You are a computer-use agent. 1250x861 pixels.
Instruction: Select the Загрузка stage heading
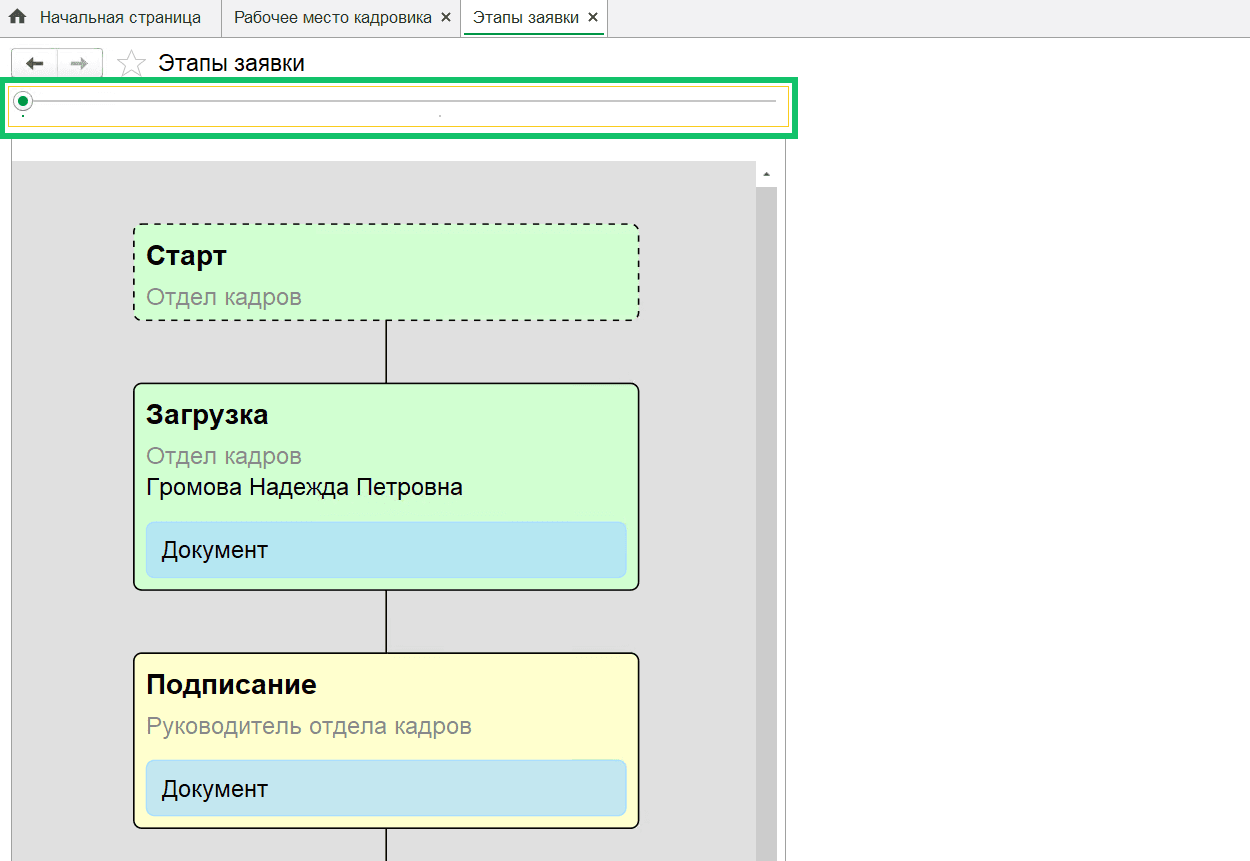[x=207, y=414]
